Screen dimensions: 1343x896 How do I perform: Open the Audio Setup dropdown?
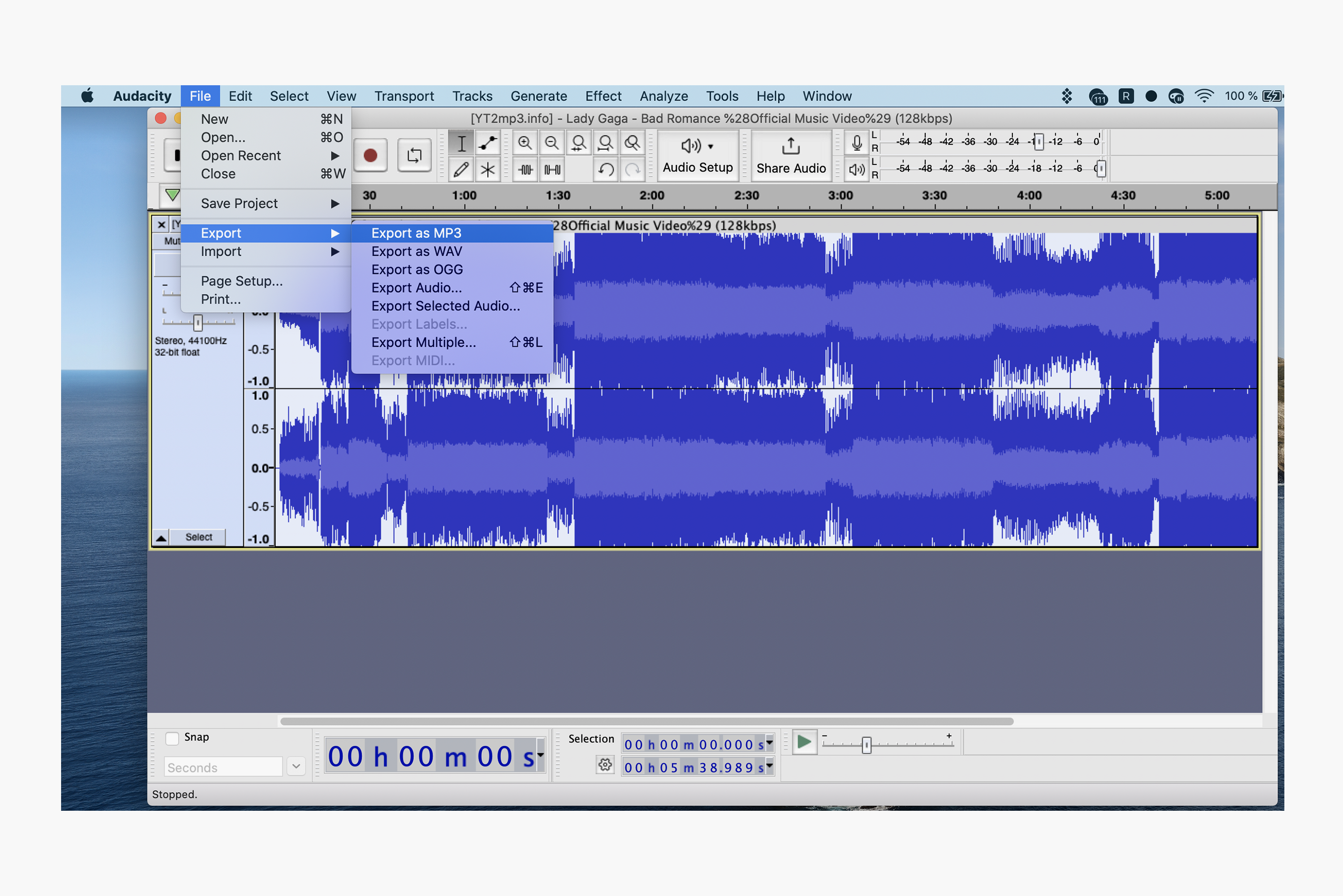coord(697,156)
